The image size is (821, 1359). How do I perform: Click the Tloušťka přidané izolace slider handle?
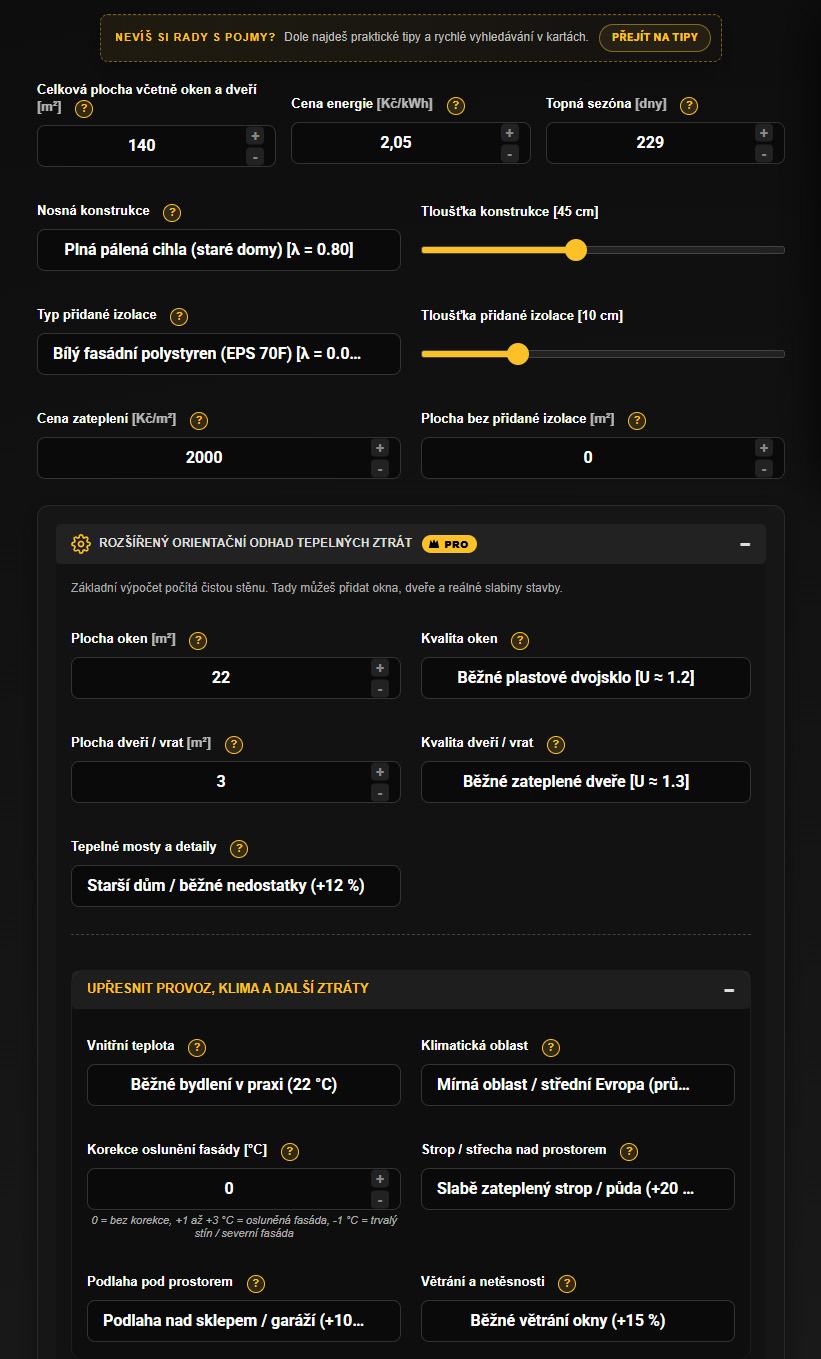click(x=518, y=354)
